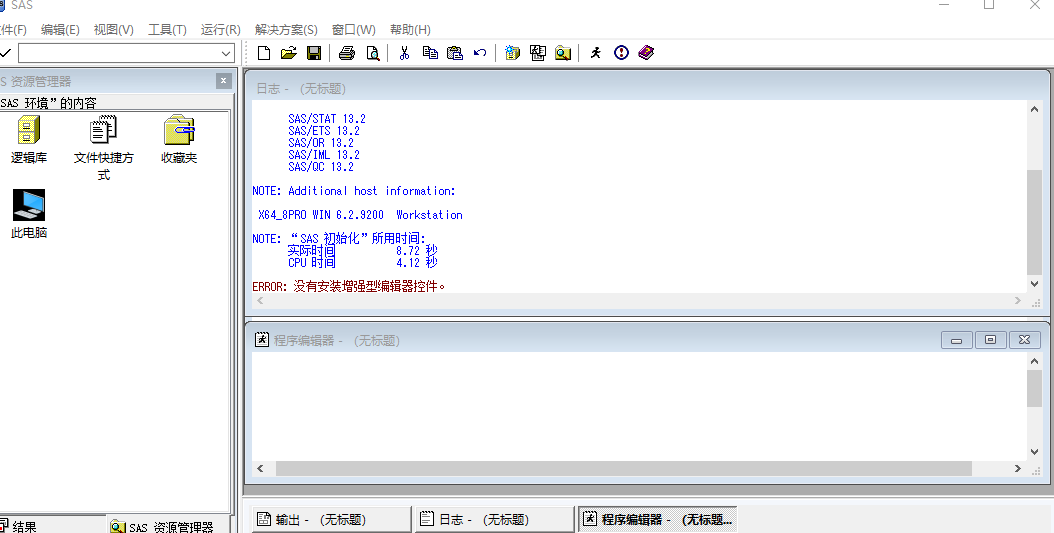Click NOTE: Additional host information line

354,191
